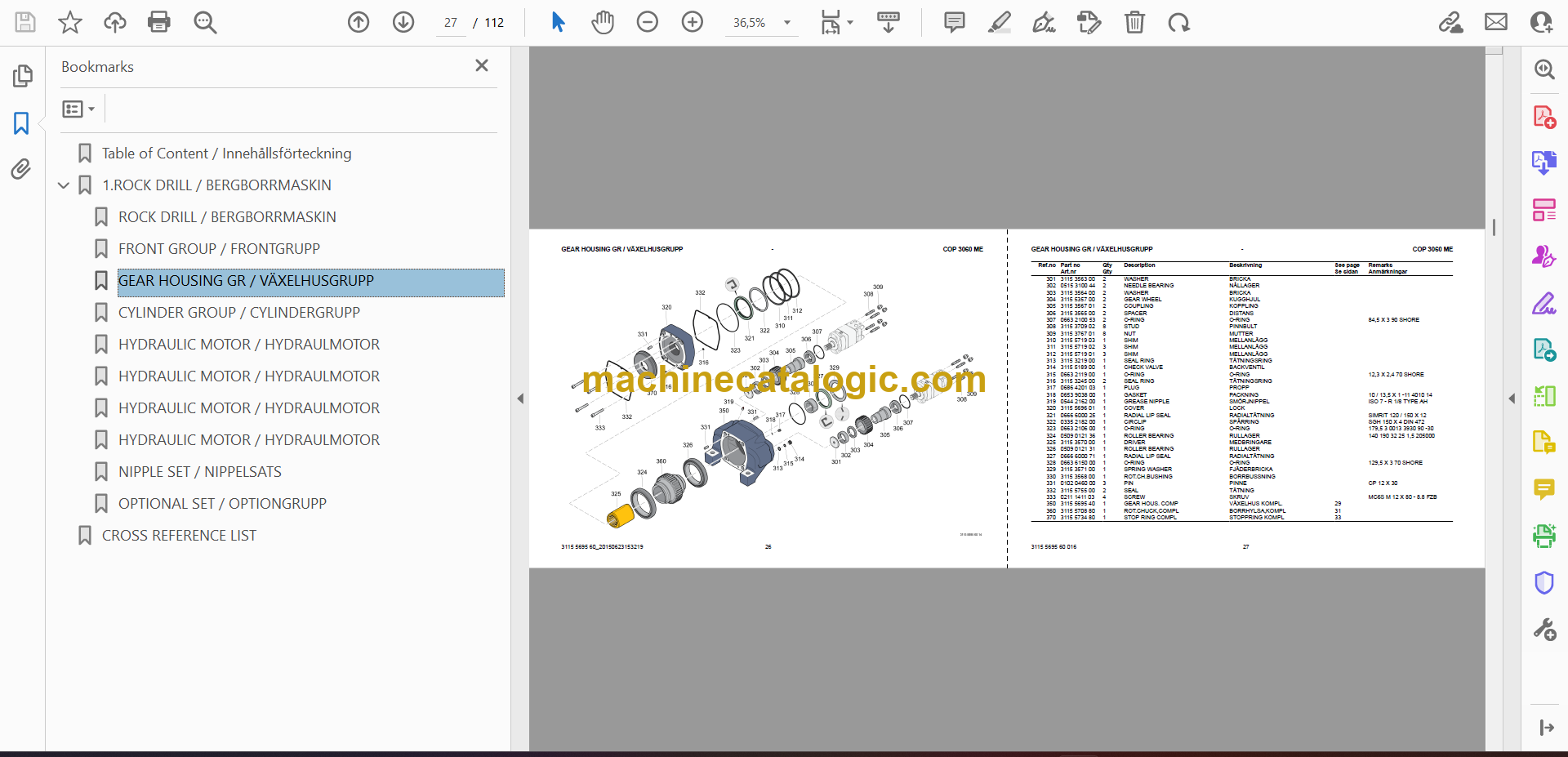
Task: Open the Organize Pages tool
Action: (1543, 210)
